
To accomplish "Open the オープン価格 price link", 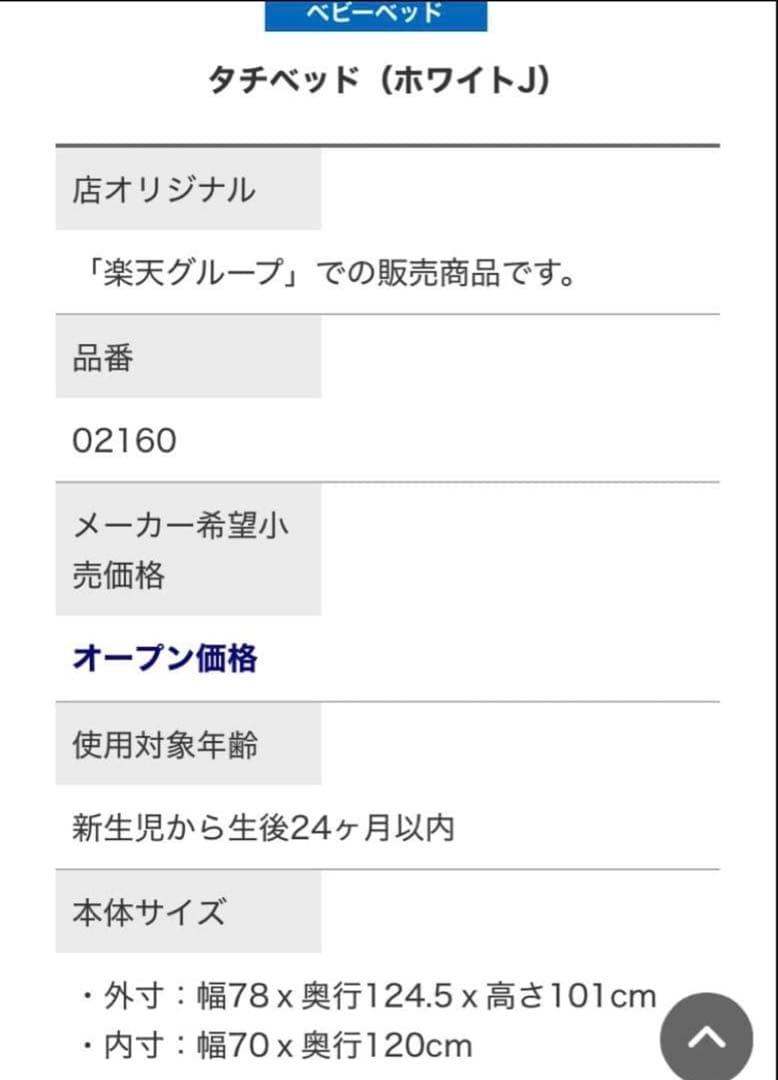I will point(165,659).
